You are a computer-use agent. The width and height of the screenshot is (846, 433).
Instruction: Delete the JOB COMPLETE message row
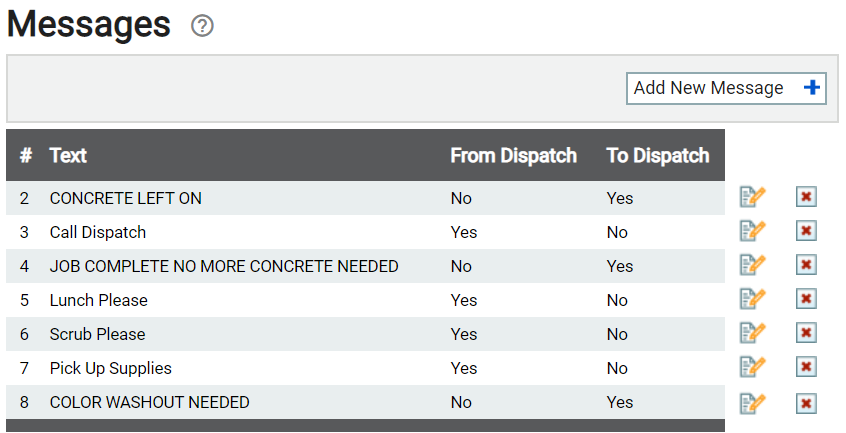pos(806,265)
